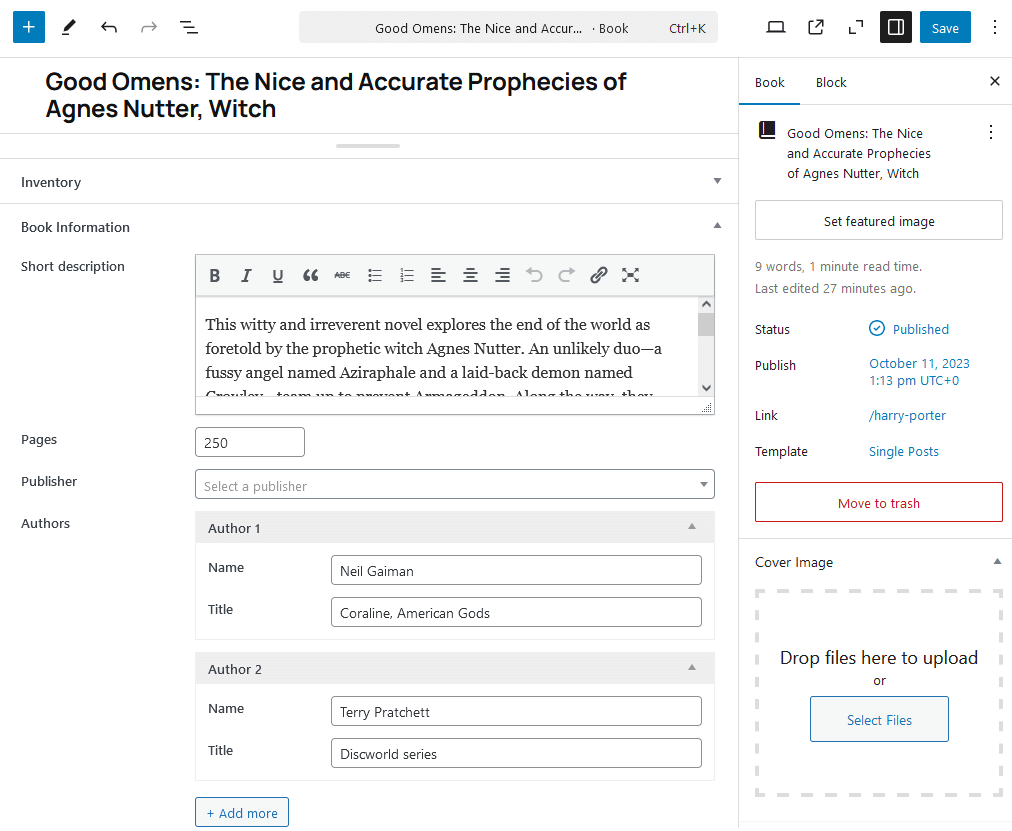The height and width of the screenshot is (831, 1012).
Task: Toggle strikethrough text formatting
Action: [x=342, y=275]
